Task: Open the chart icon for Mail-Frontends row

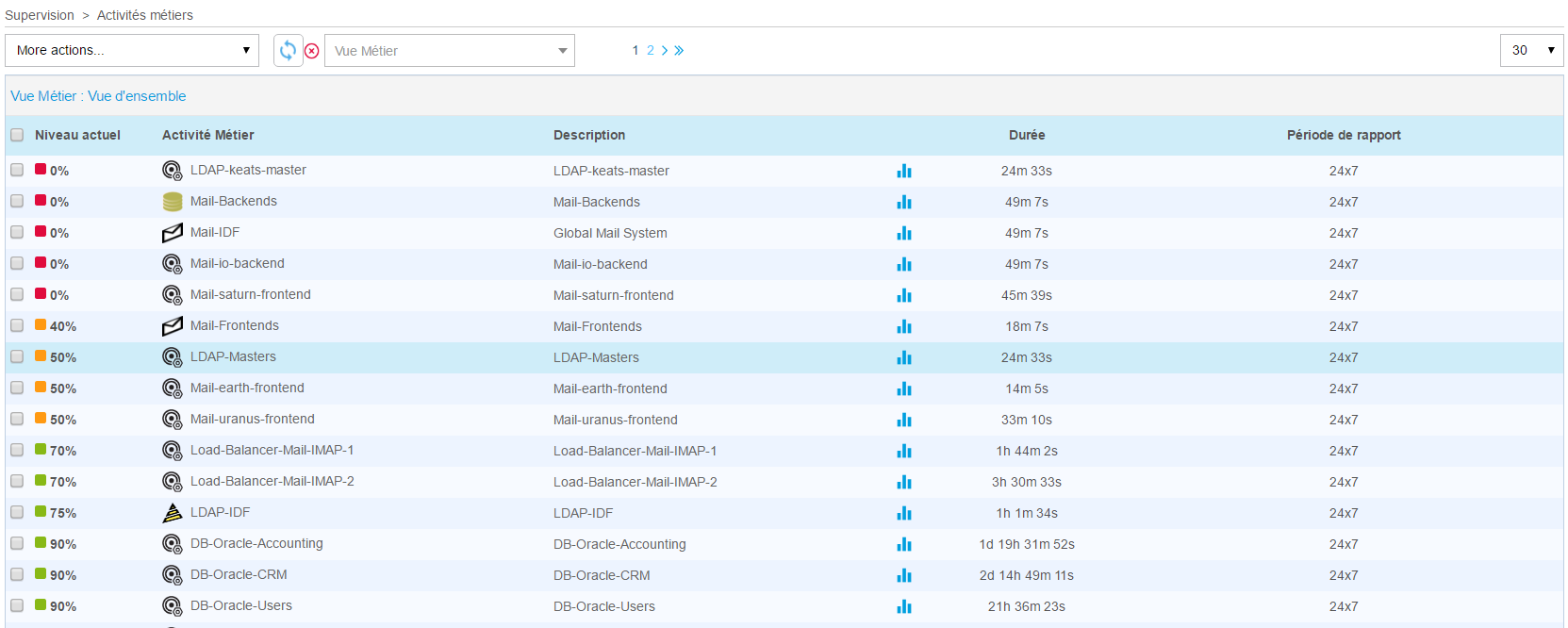Action: coord(904,326)
